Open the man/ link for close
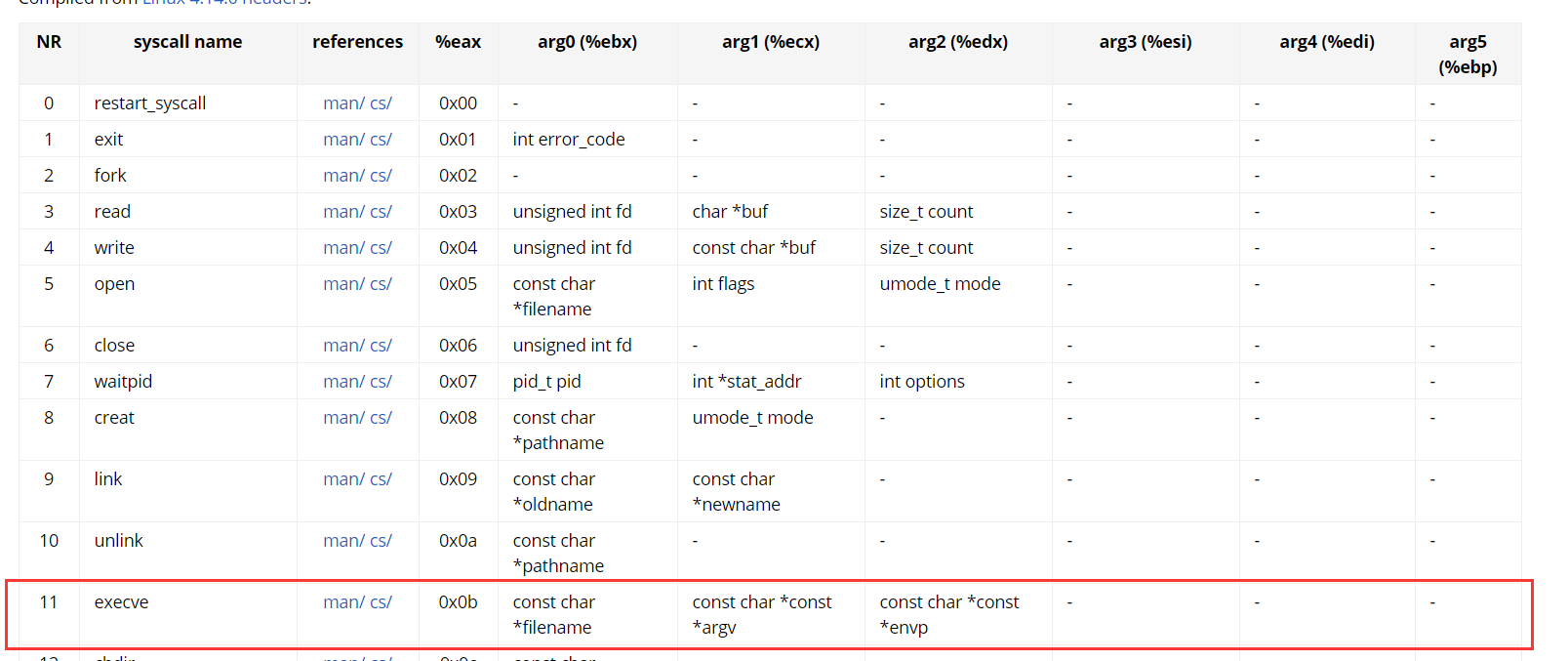This screenshot has height=661, width=1568. pos(343,346)
